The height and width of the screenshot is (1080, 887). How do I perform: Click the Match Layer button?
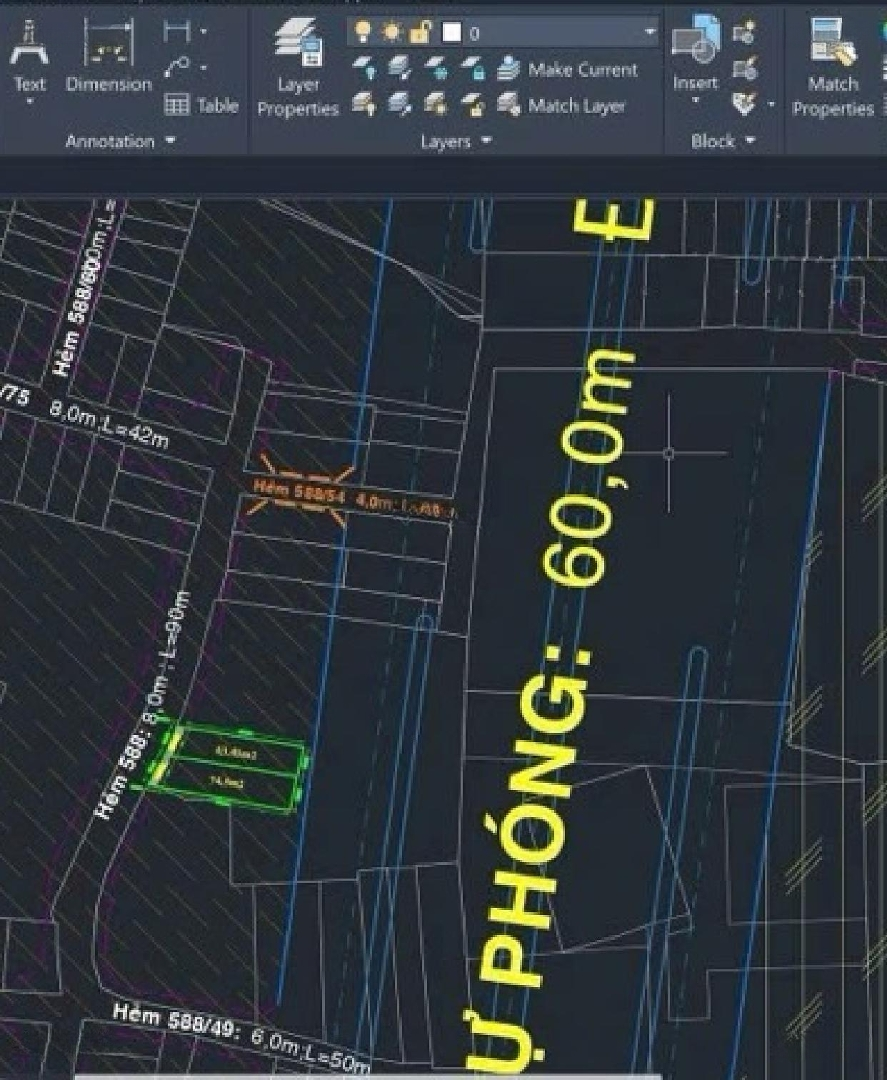tap(561, 105)
